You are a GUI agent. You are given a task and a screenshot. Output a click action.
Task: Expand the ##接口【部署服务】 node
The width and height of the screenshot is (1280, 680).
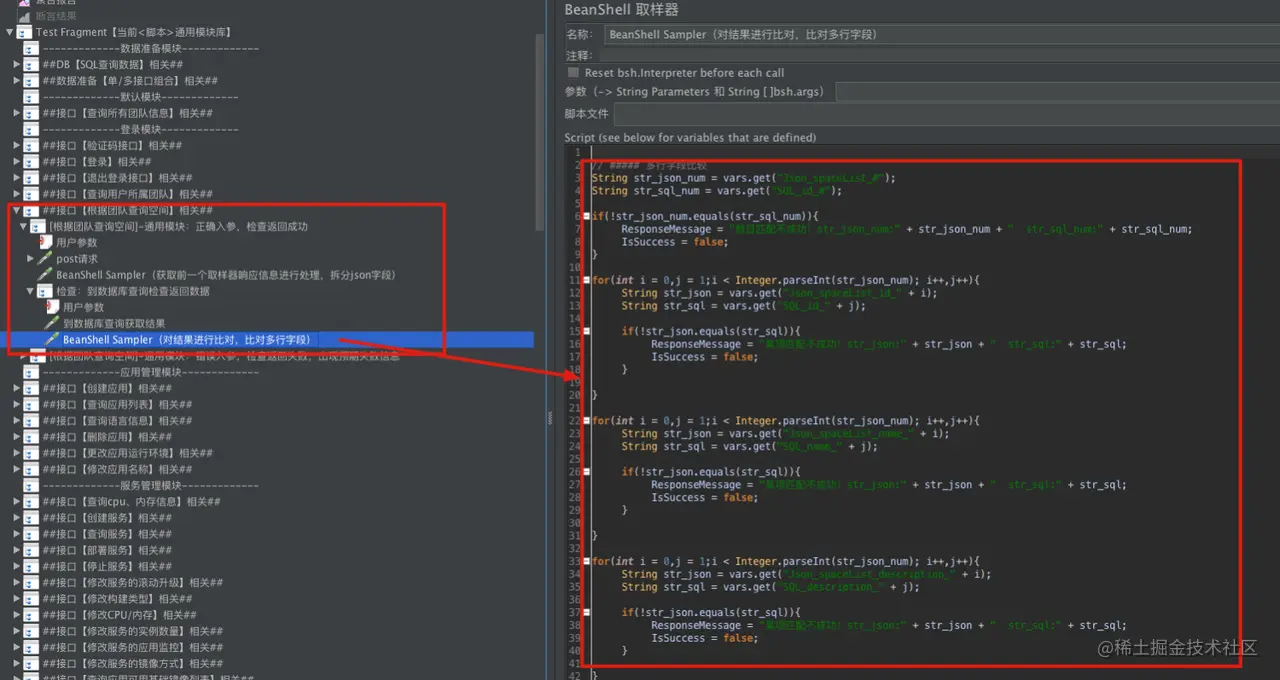point(17,550)
